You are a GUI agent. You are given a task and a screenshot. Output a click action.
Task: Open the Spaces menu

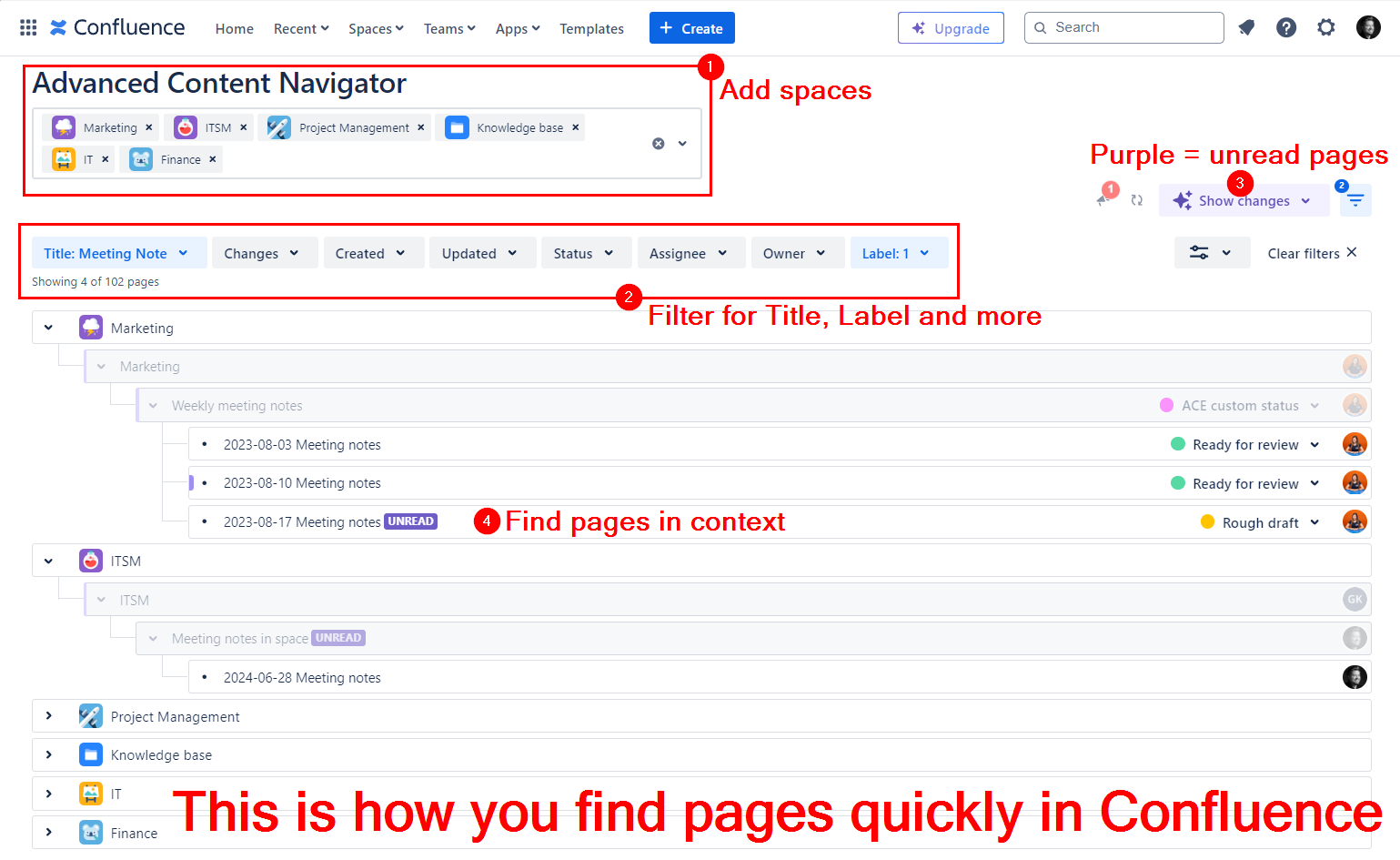(376, 29)
